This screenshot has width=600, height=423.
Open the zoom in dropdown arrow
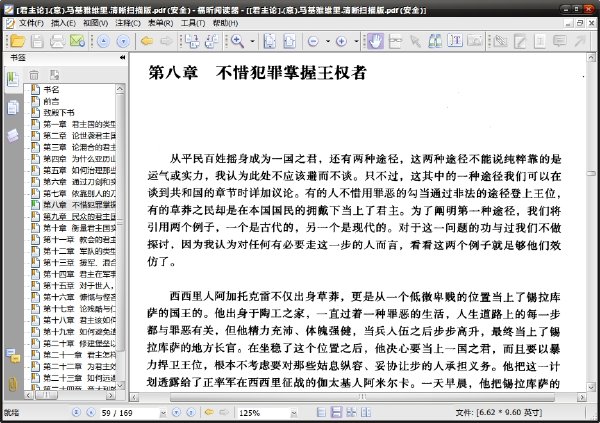point(356,41)
